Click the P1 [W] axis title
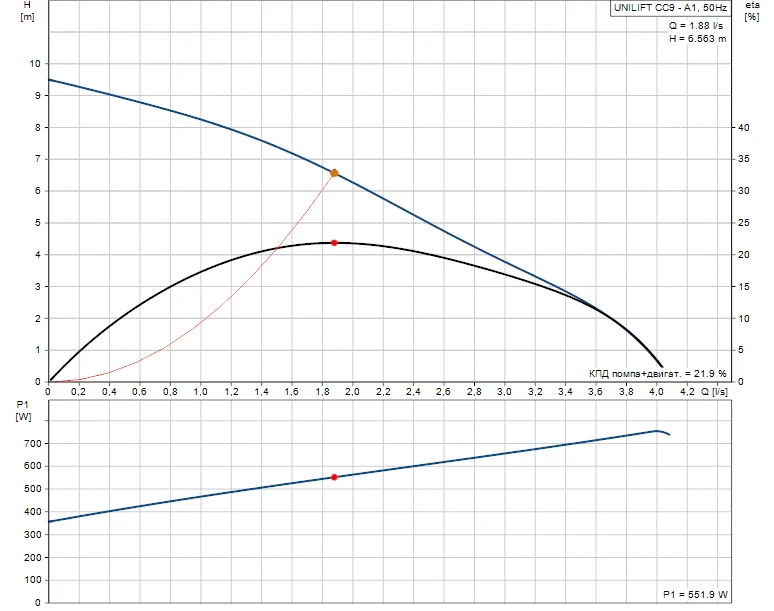Viewport: 774px width, 611px height. [x=25, y=410]
